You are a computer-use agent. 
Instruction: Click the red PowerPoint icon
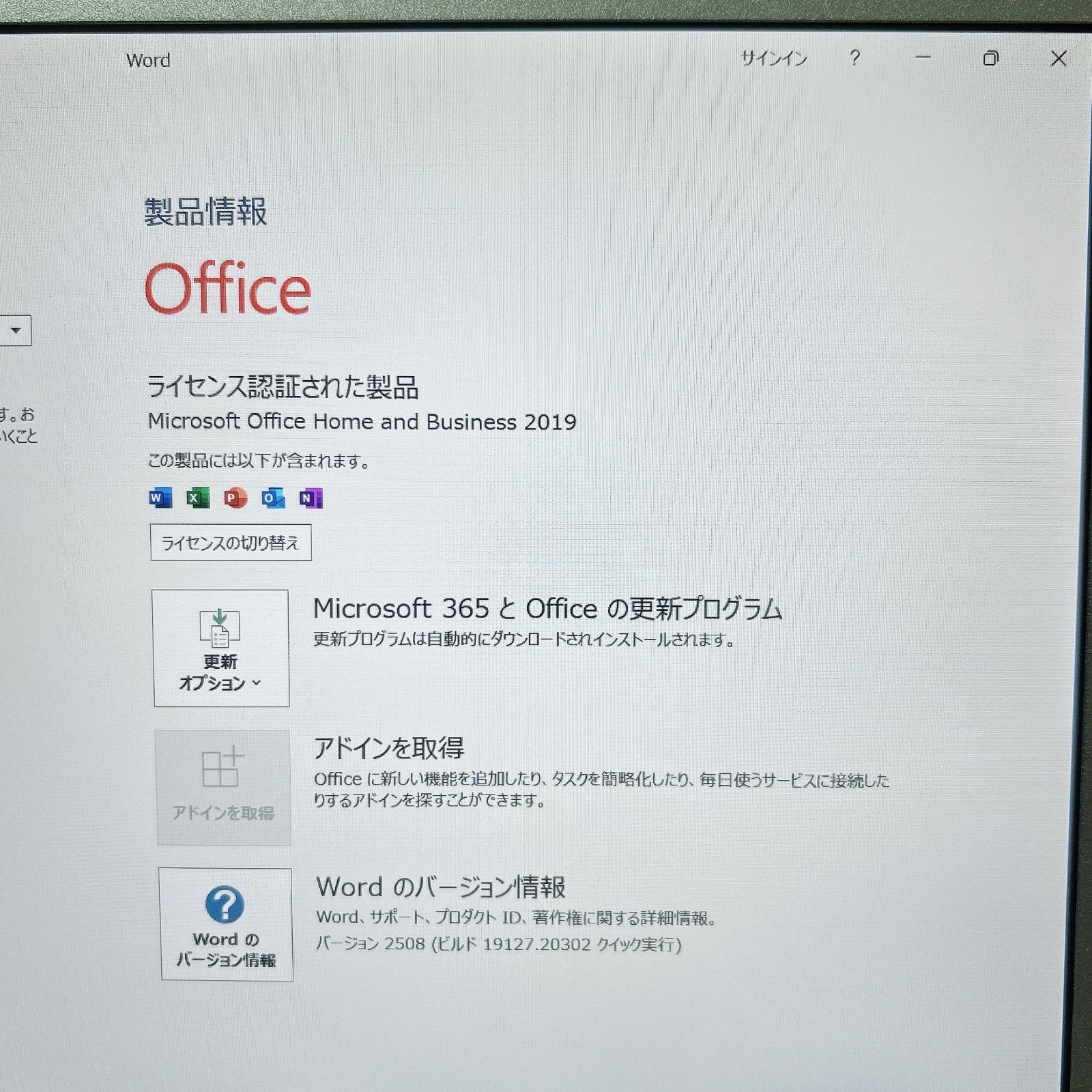pos(235,498)
